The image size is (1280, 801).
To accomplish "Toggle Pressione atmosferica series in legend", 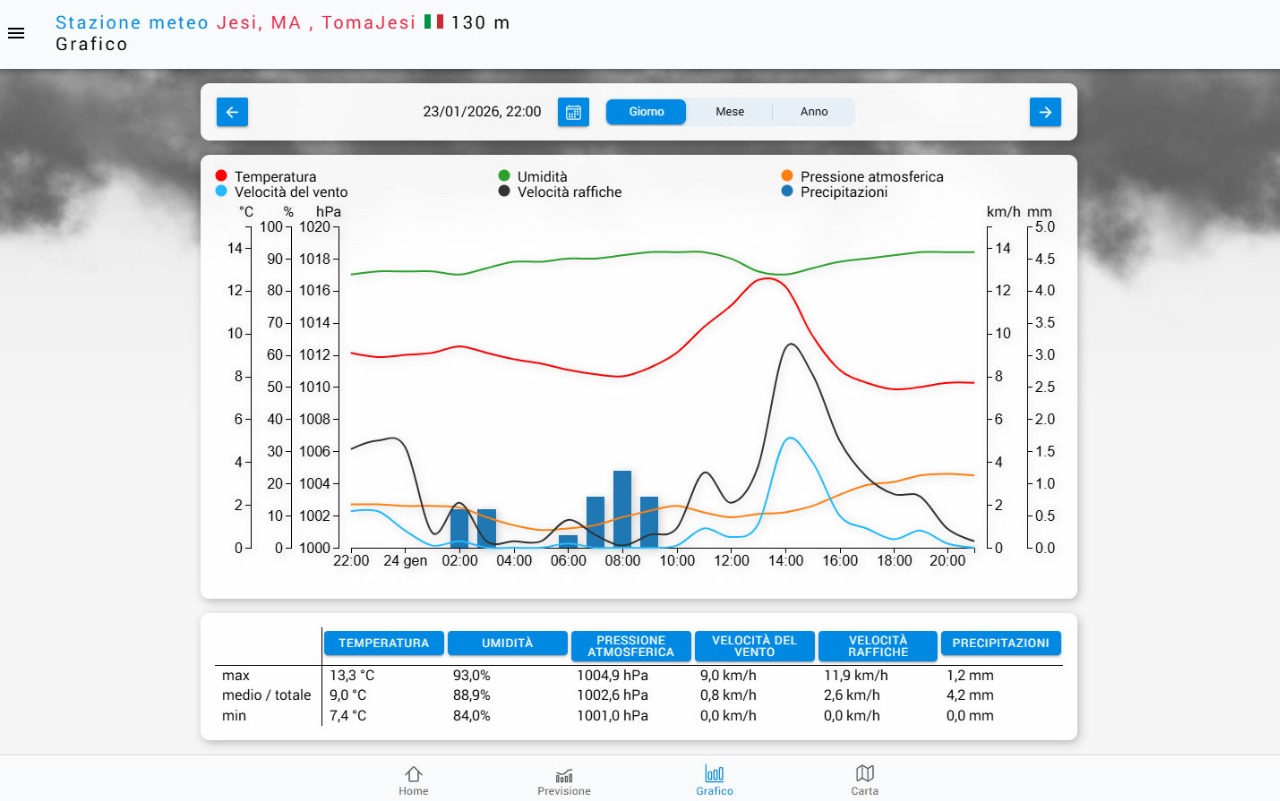I will pyautogui.click(x=862, y=177).
